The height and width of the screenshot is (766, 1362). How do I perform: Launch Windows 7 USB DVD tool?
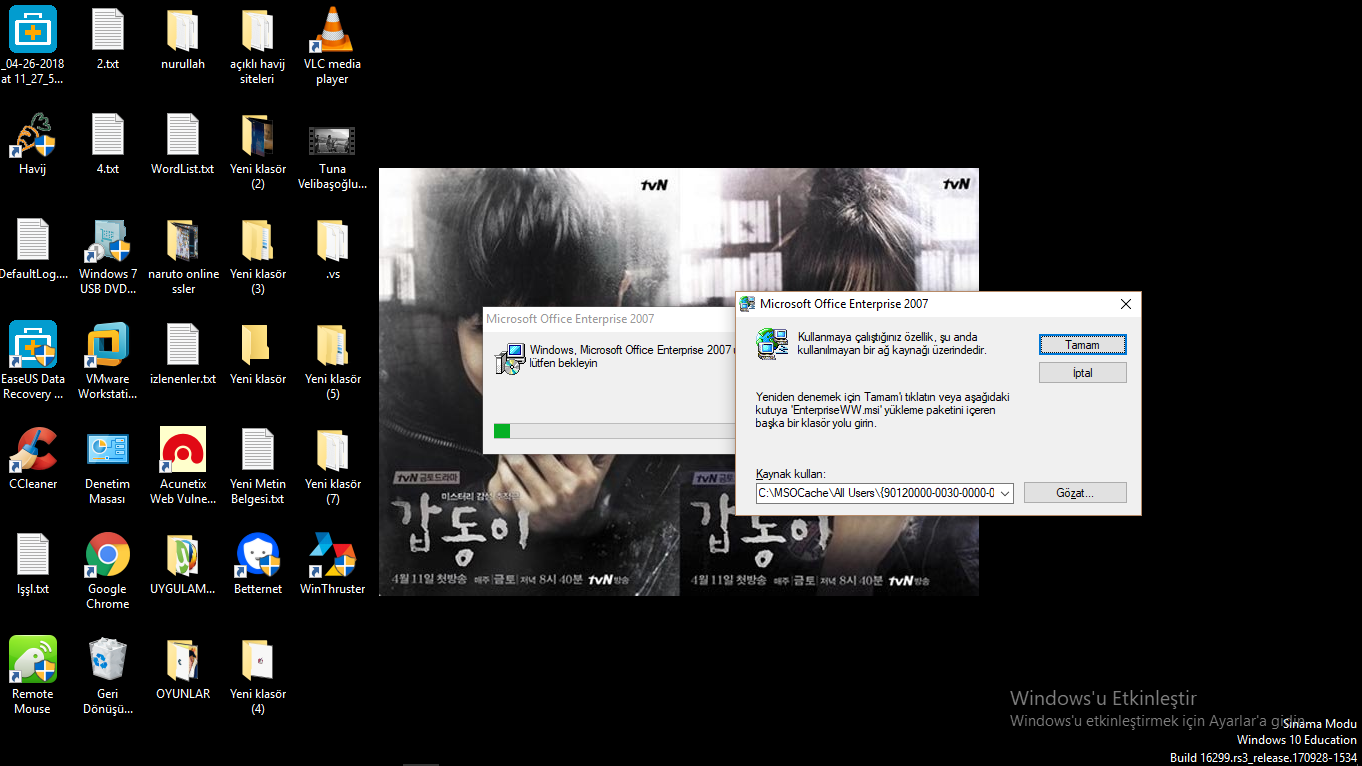click(107, 257)
